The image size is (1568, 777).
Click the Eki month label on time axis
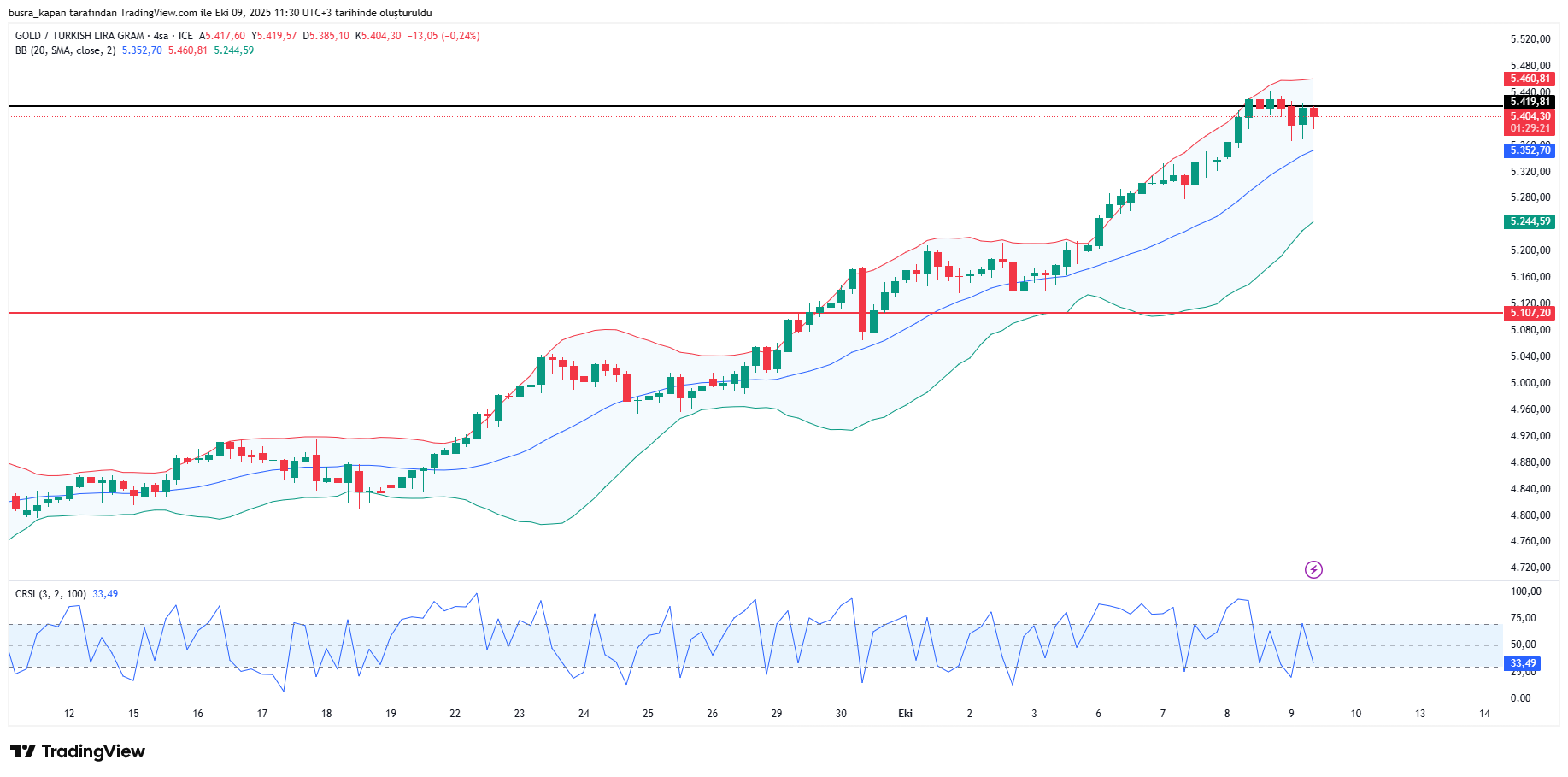[x=905, y=714]
